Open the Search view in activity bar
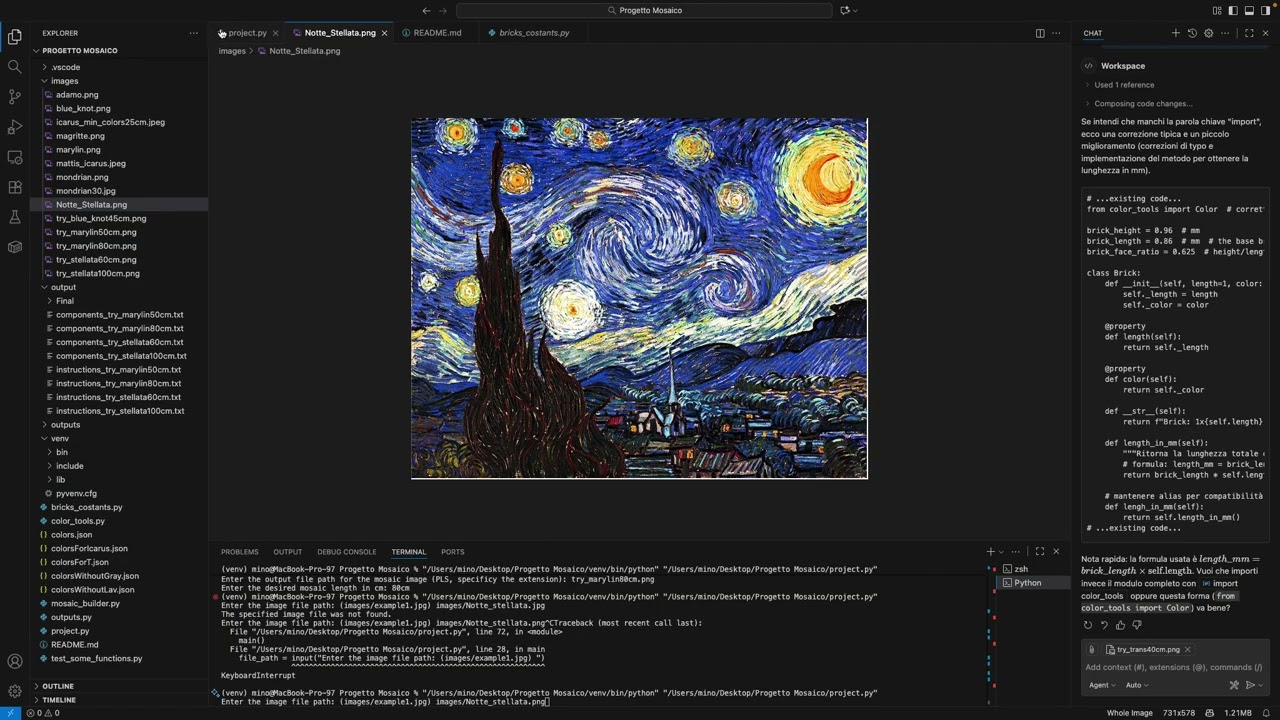Image resolution: width=1280 pixels, height=720 pixels. (x=15, y=67)
